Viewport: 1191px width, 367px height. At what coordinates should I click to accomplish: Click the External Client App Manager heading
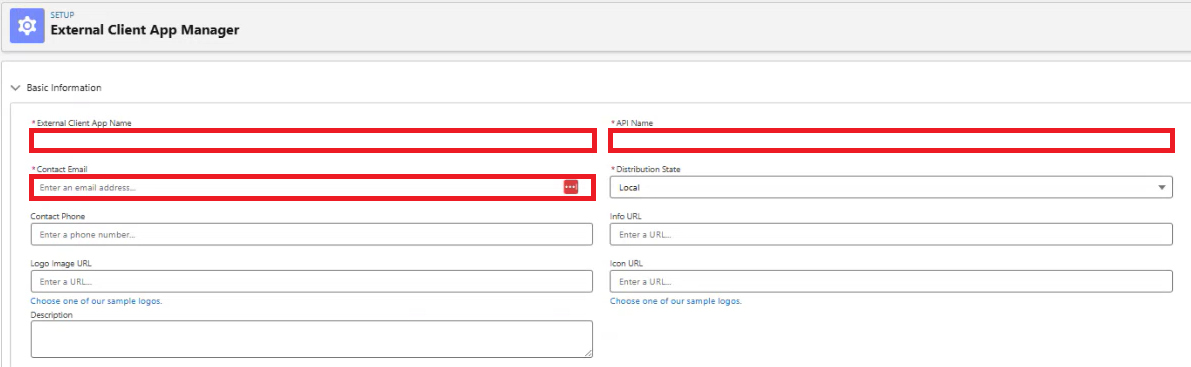coord(144,30)
